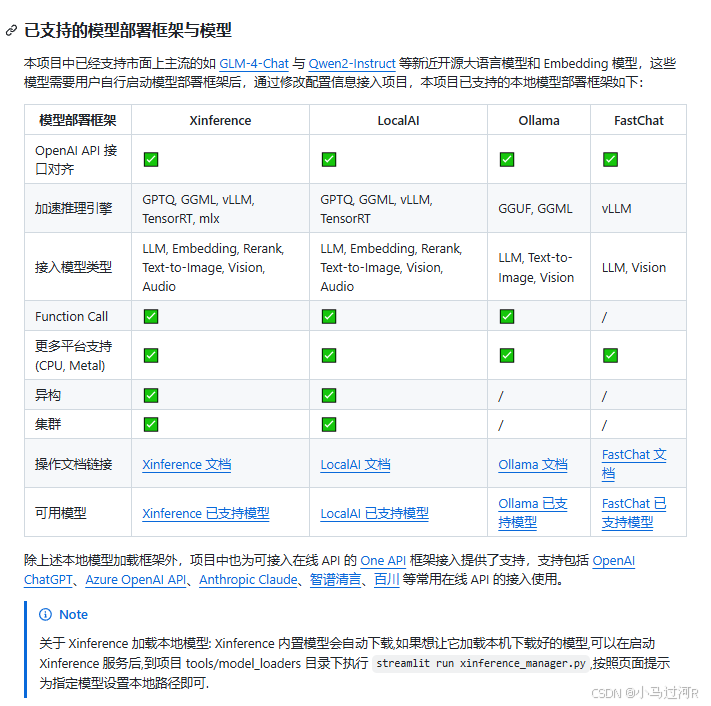The width and height of the screenshot is (711, 706).
Task: Click FastChat checkmark in 更多平台支持 row
Action: coord(610,355)
